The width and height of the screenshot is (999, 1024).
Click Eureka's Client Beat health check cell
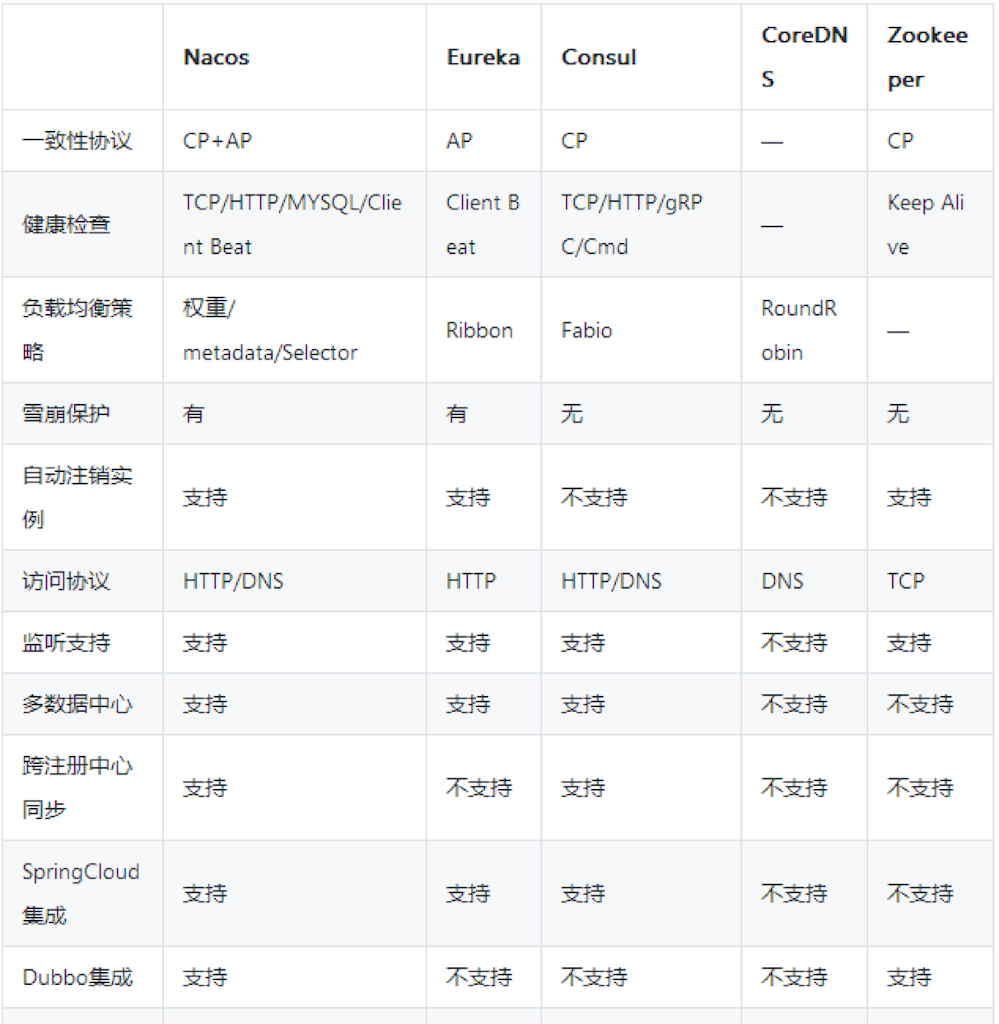483,225
